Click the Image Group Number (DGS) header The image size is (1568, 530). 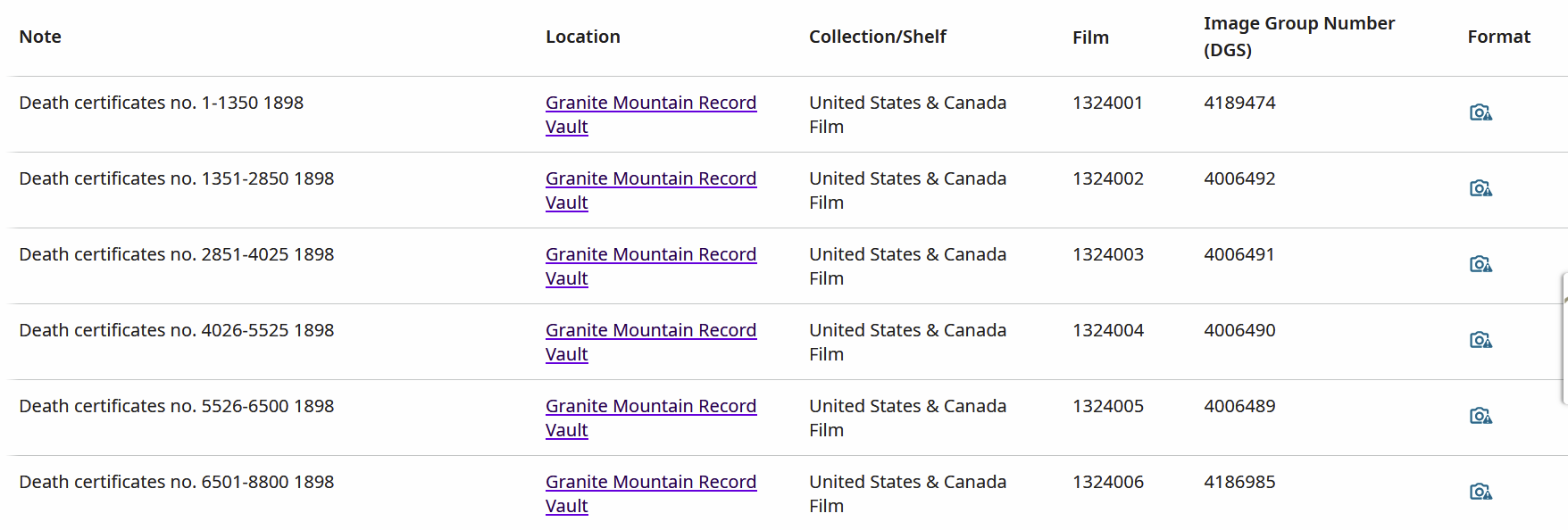tap(1298, 37)
